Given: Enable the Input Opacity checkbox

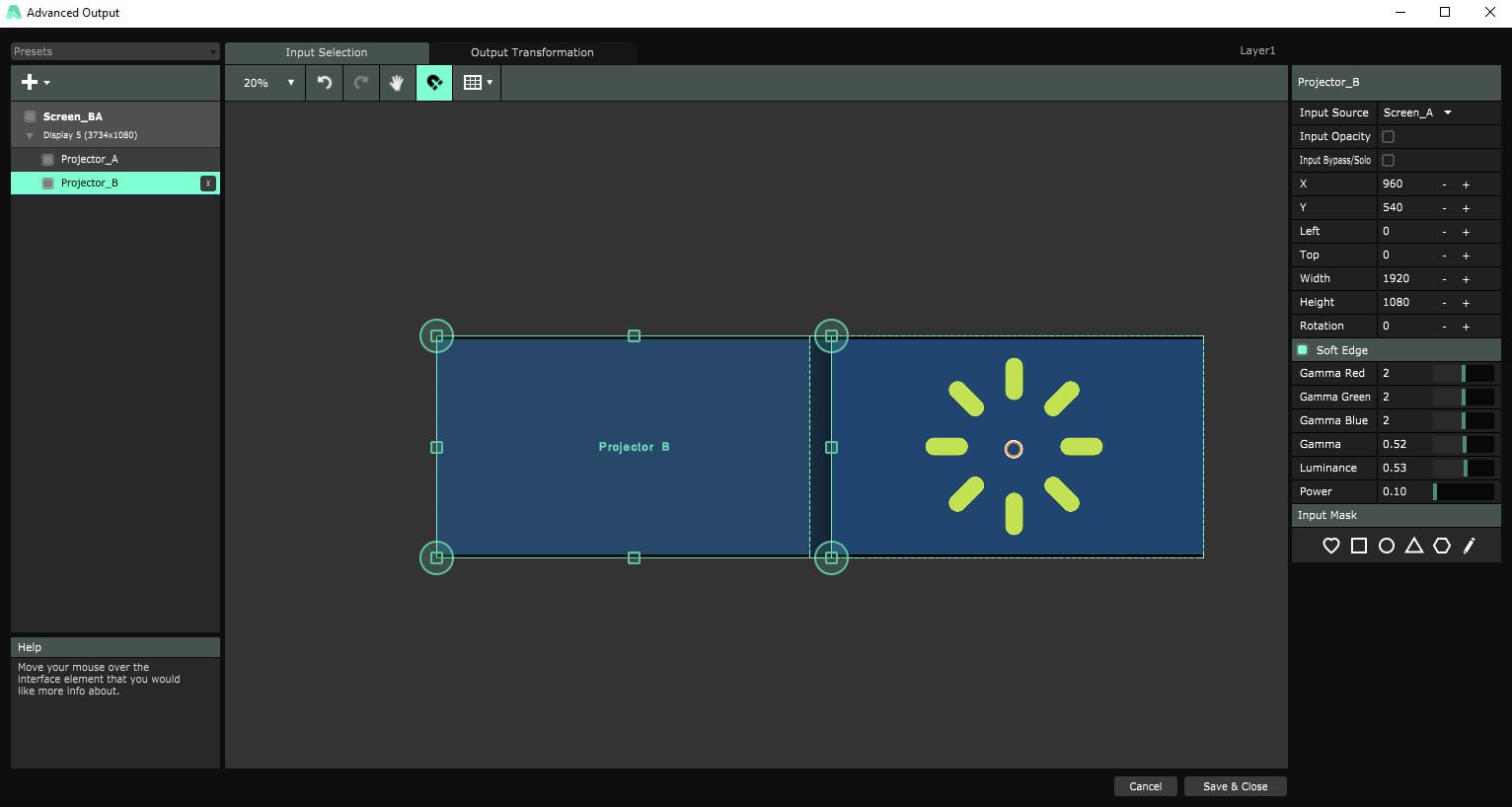Looking at the screenshot, I should pyautogui.click(x=1388, y=137).
